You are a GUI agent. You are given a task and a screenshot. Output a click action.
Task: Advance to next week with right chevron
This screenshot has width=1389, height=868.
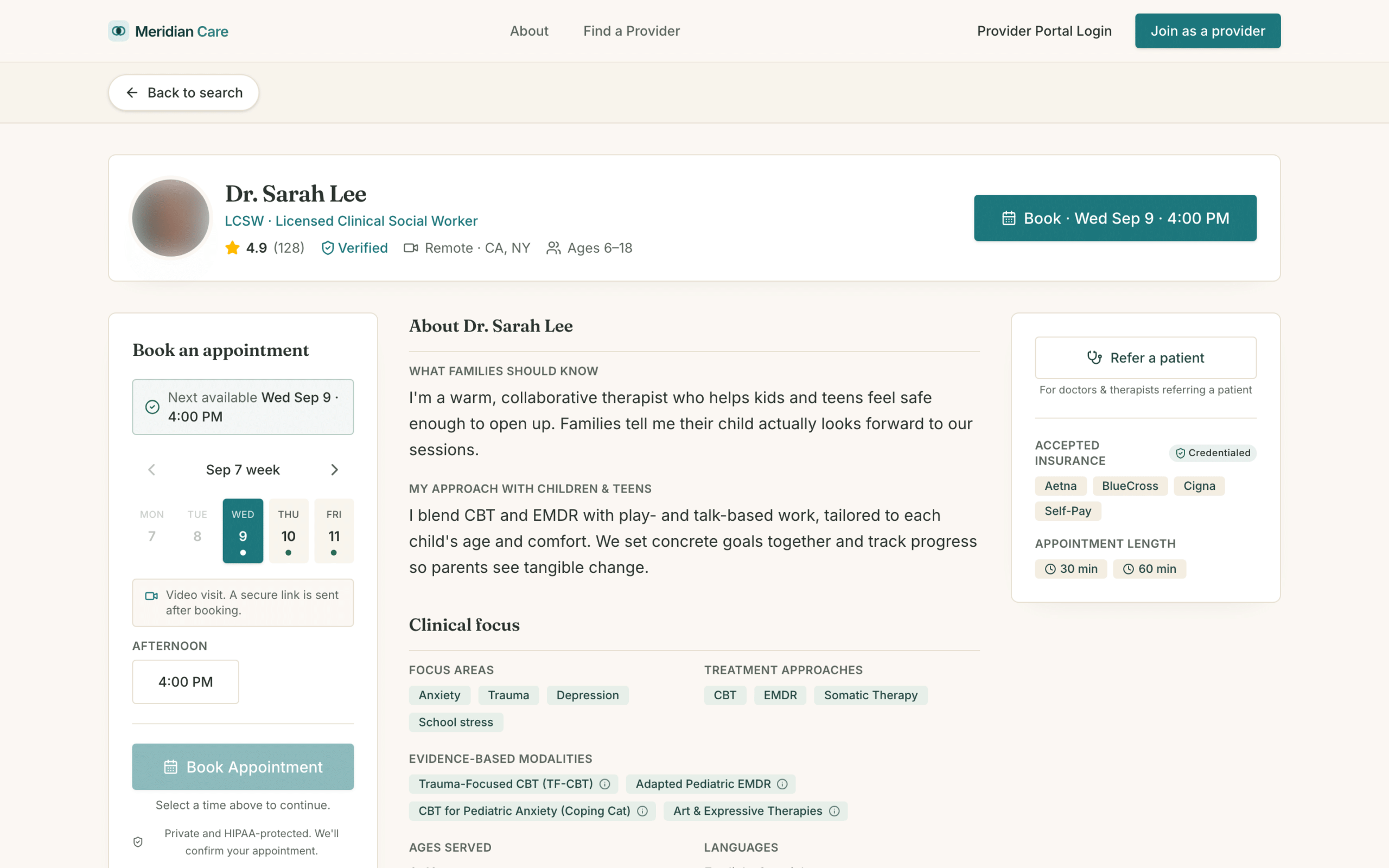point(335,470)
